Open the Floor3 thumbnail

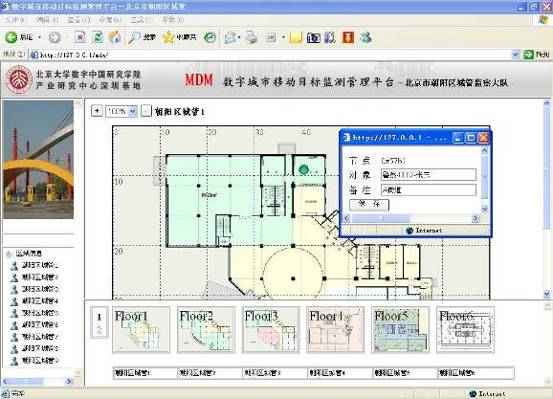[271, 330]
